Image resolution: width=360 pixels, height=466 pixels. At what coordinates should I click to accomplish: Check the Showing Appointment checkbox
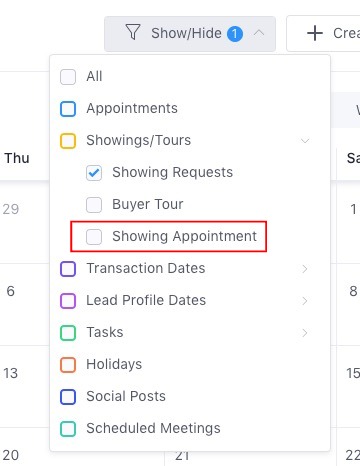[x=94, y=237]
